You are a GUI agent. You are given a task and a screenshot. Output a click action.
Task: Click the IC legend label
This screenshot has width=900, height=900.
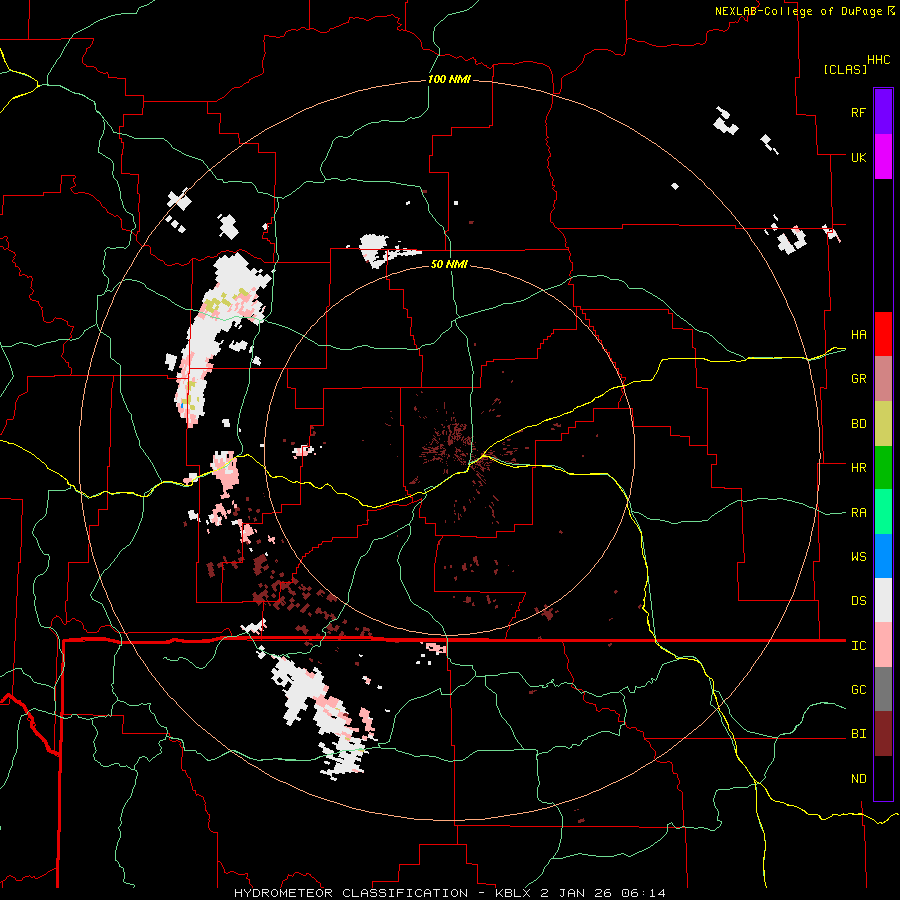[x=858, y=646]
